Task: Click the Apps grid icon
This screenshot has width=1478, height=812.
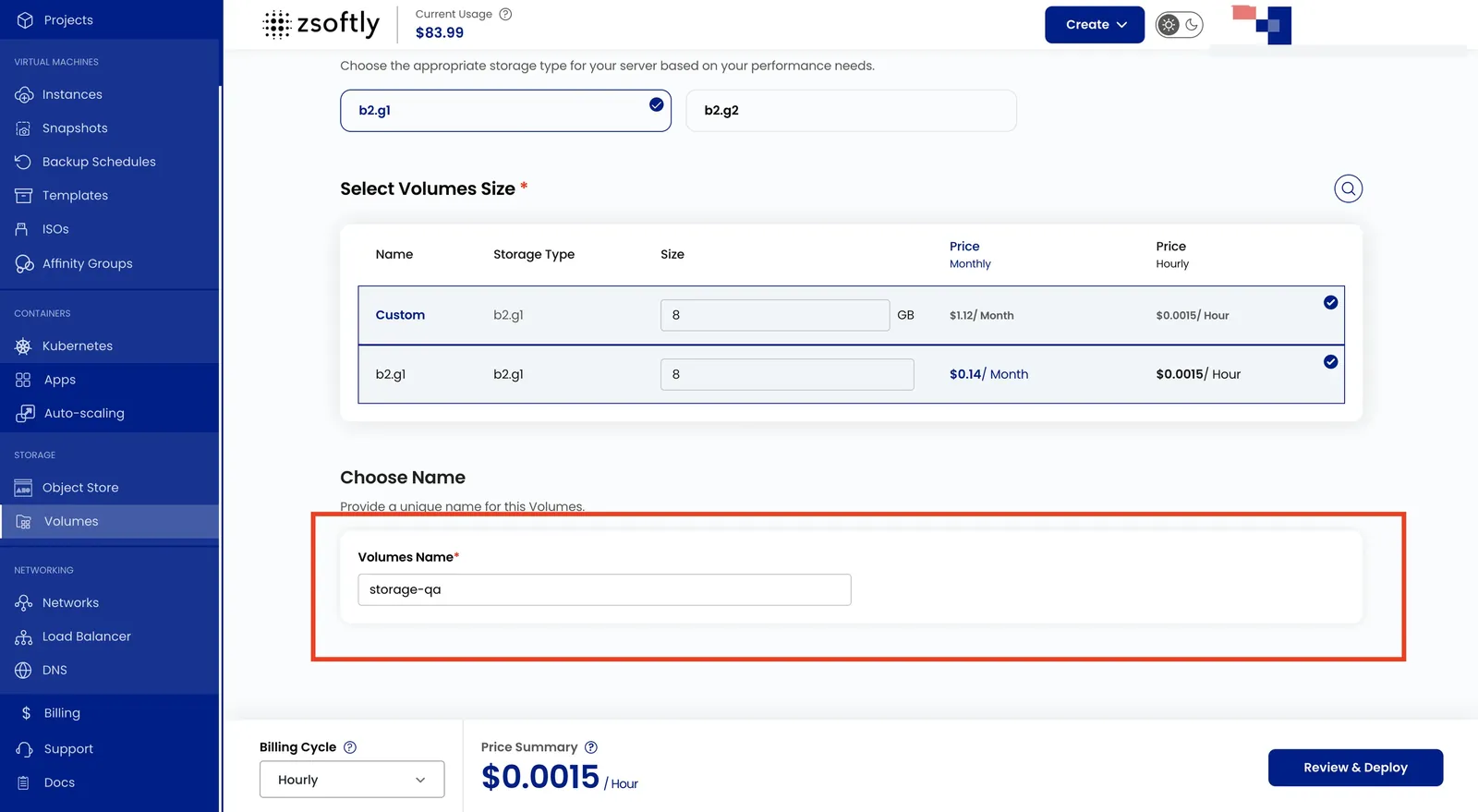Action: (x=24, y=380)
